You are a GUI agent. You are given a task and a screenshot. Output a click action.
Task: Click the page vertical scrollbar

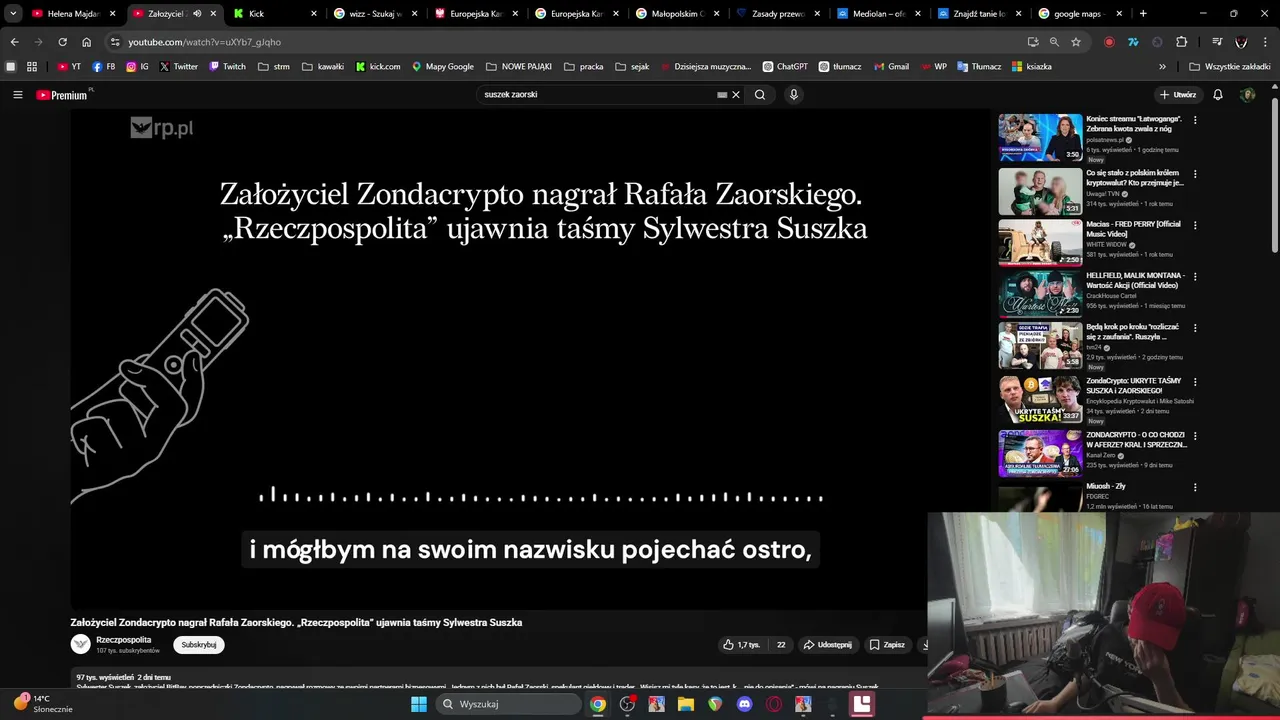[1274, 175]
